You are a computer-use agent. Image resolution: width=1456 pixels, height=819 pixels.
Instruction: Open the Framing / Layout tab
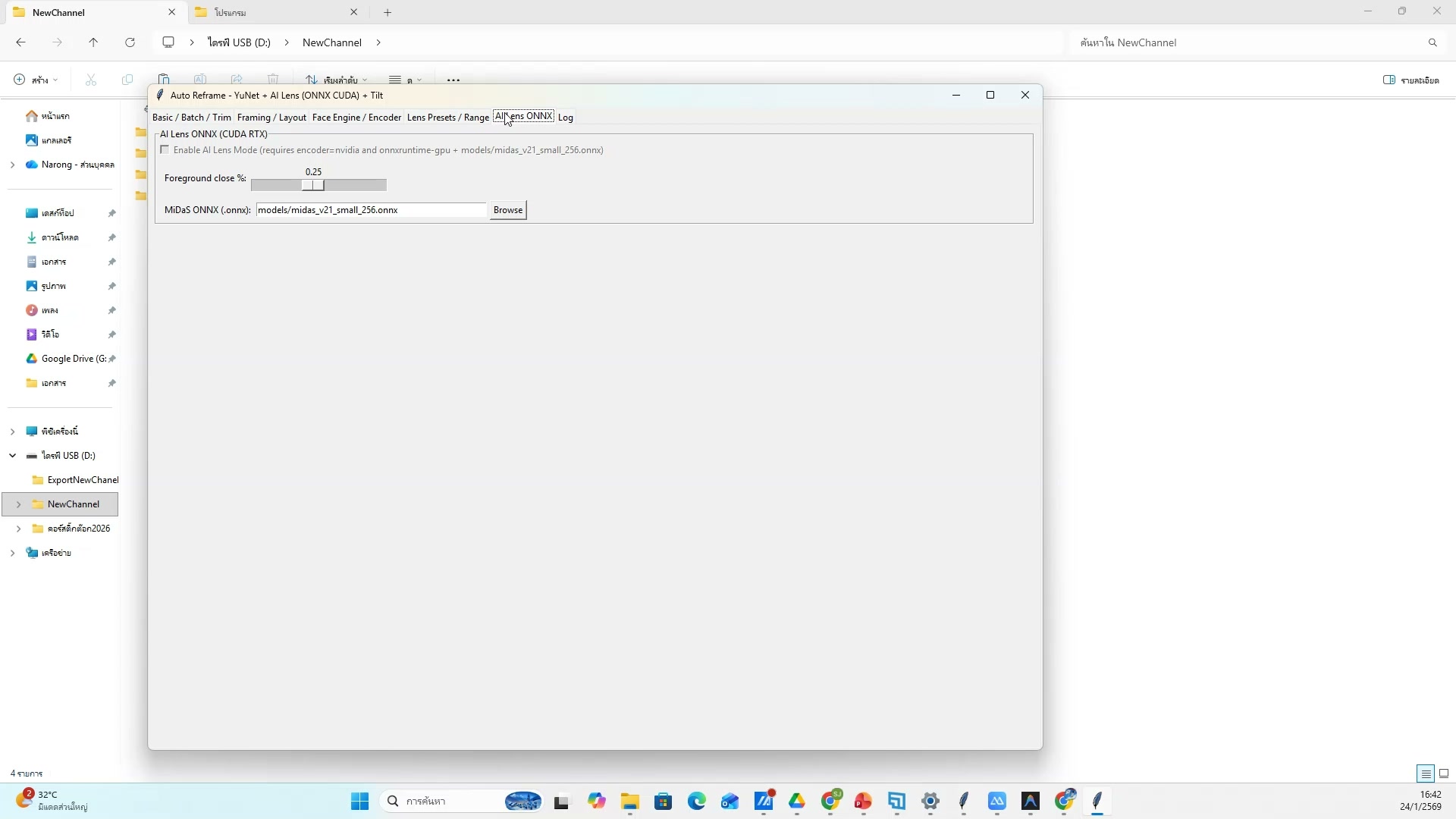click(271, 118)
